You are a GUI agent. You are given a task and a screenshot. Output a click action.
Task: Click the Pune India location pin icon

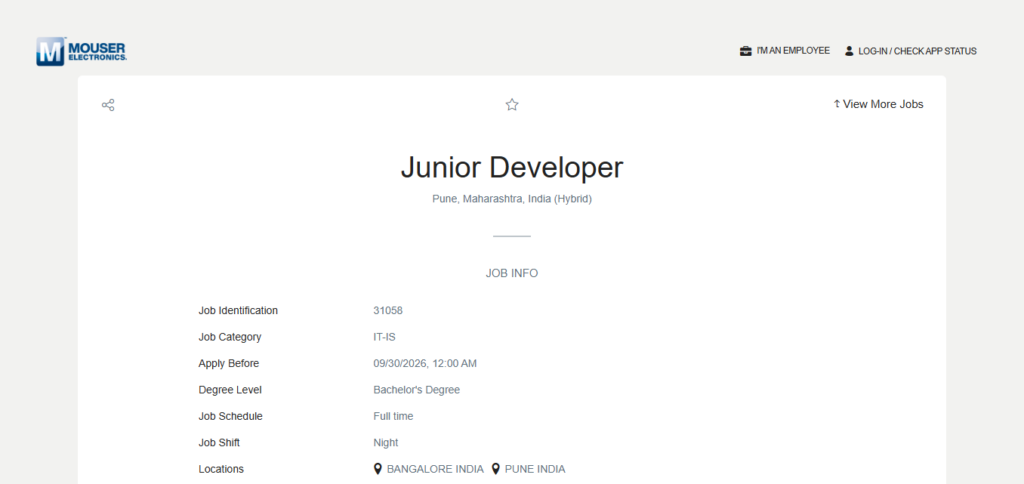[496, 469]
